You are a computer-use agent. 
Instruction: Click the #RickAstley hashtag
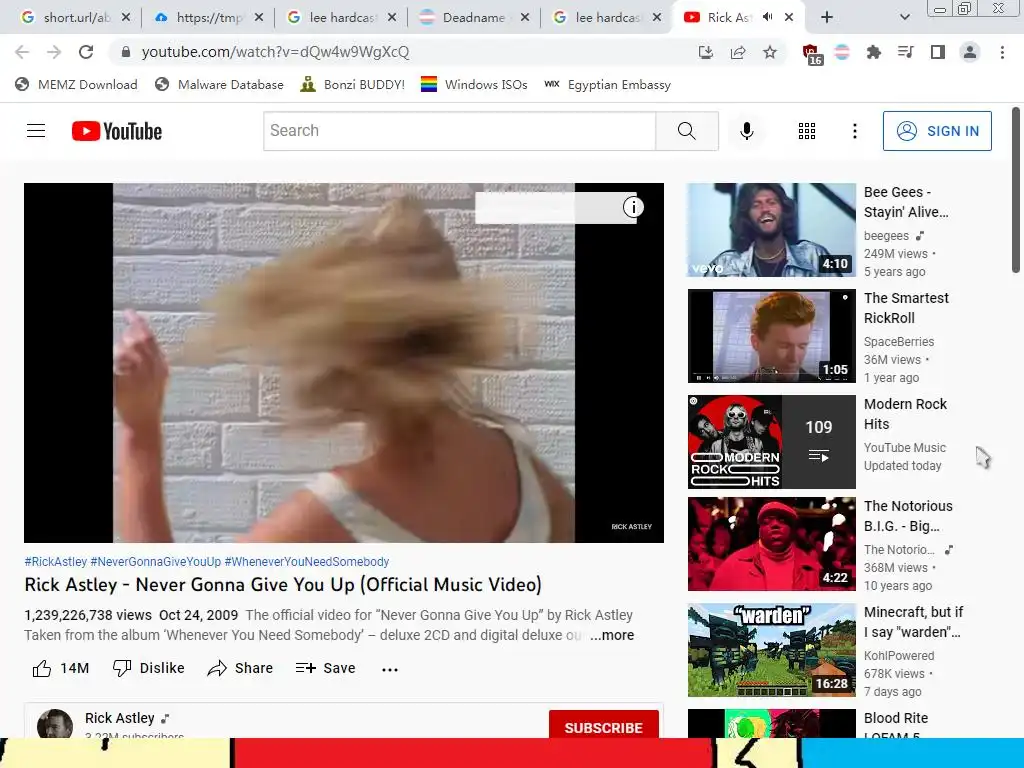click(x=56, y=562)
